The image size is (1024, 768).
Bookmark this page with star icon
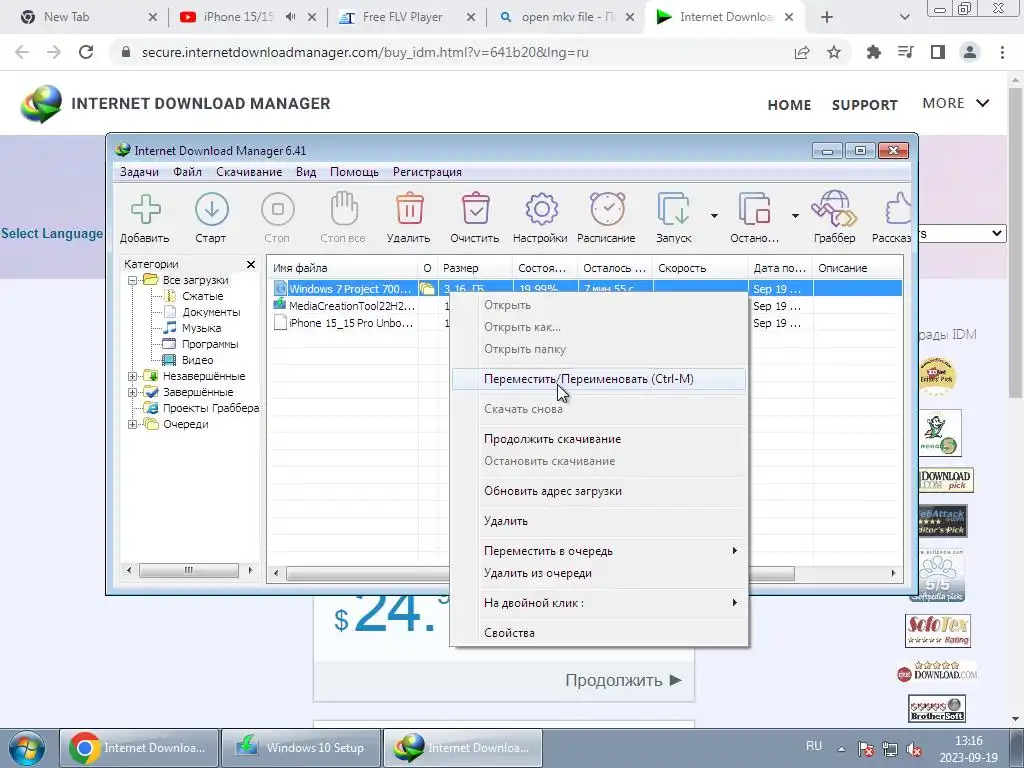tap(834, 52)
